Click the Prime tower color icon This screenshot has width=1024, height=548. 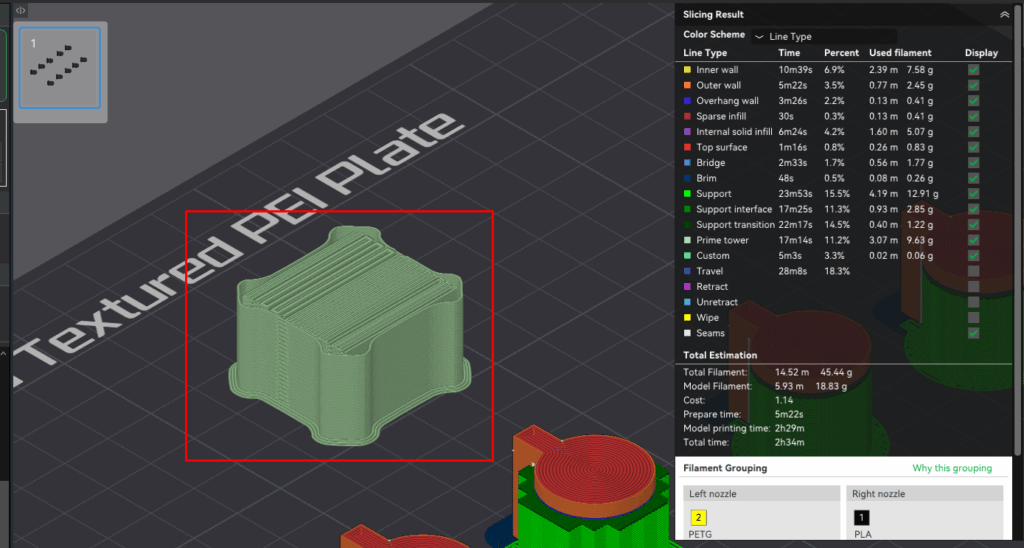(687, 240)
